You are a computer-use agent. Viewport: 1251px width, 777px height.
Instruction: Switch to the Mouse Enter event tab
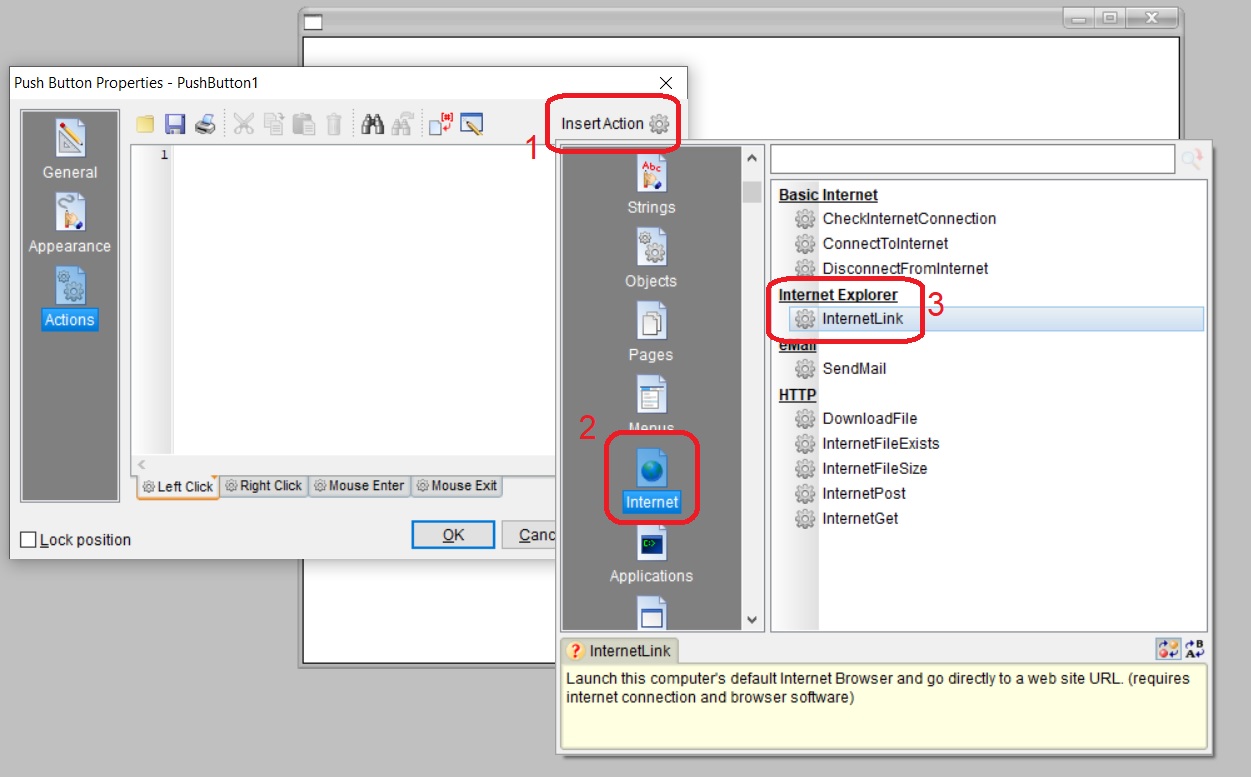click(x=358, y=486)
